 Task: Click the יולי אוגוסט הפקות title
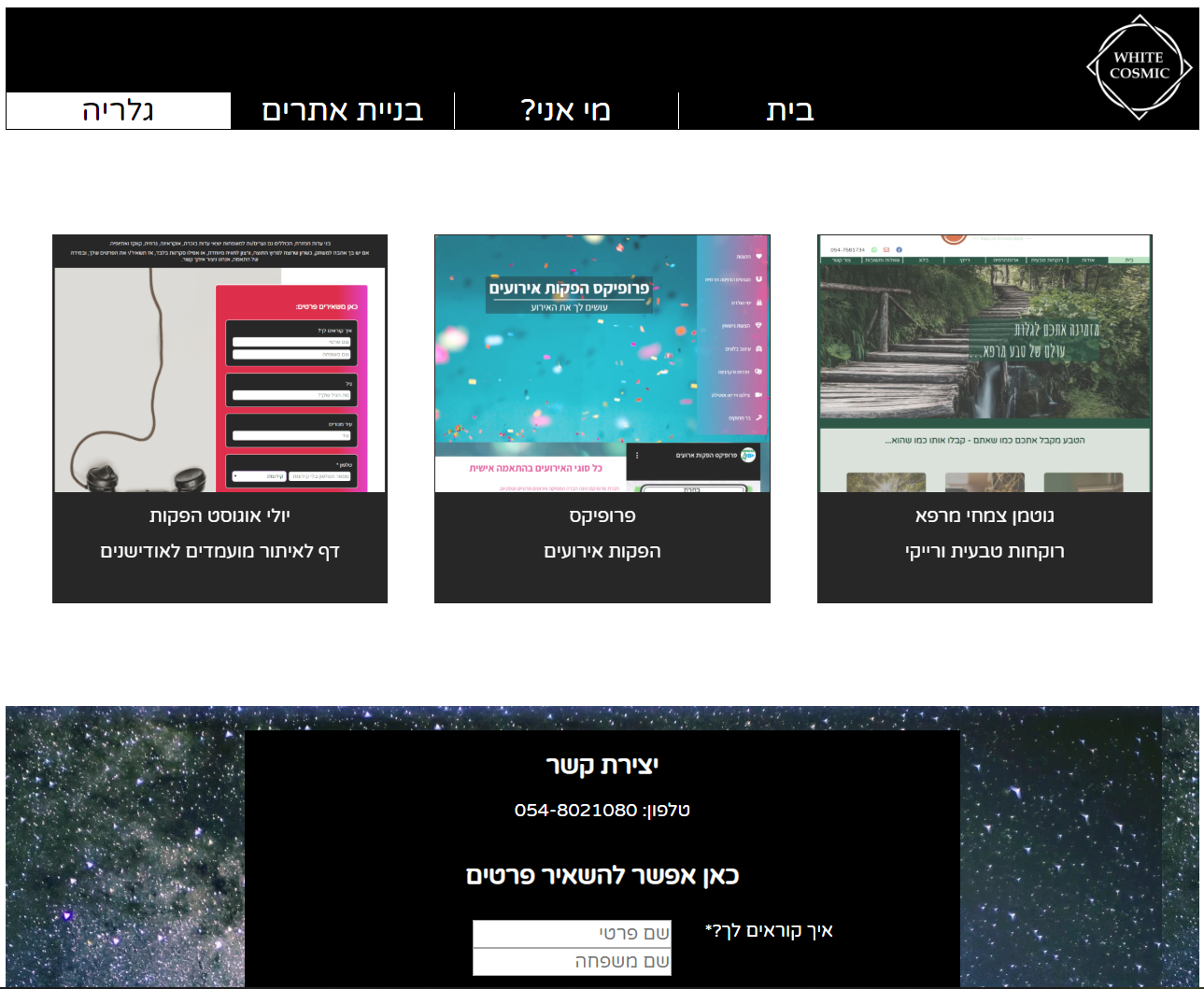220,516
